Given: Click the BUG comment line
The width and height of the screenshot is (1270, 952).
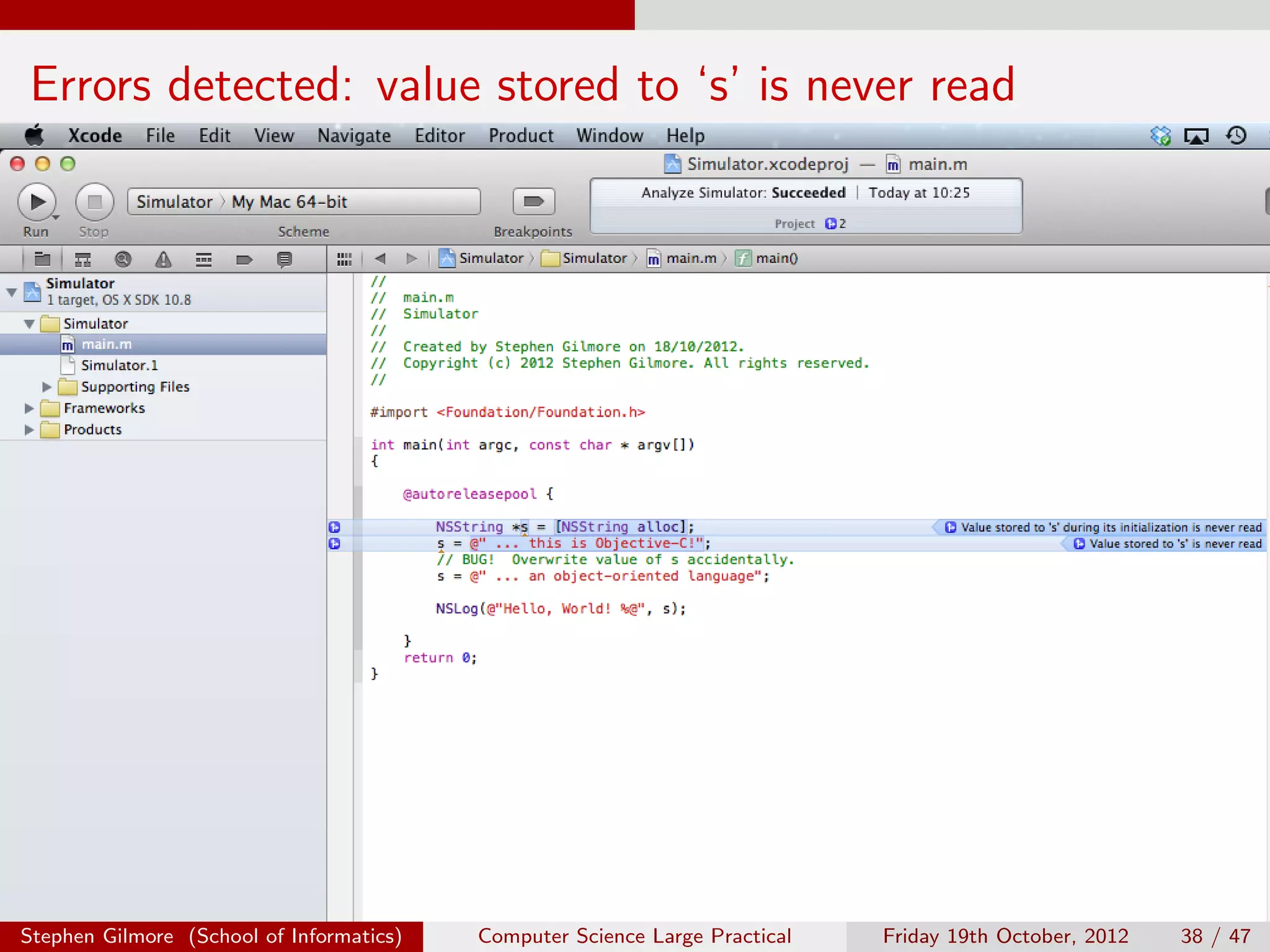Looking at the screenshot, I should tap(615, 560).
